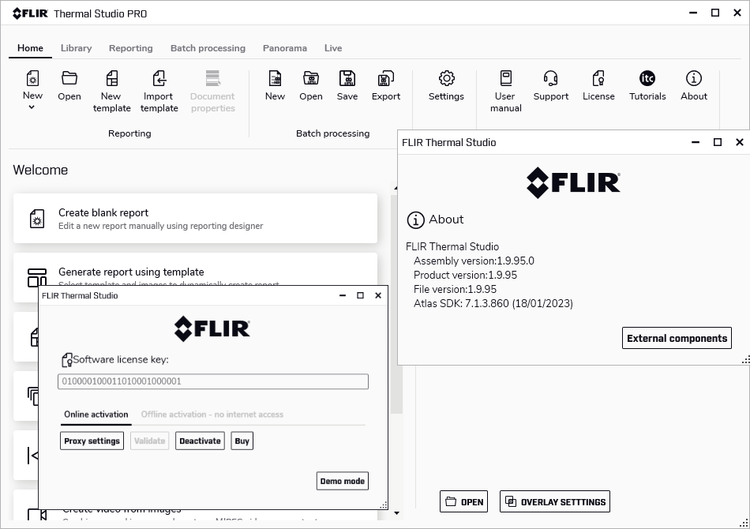Open a report via Reporting Open icon
Screen dimensions: 750x529
pos(69,78)
